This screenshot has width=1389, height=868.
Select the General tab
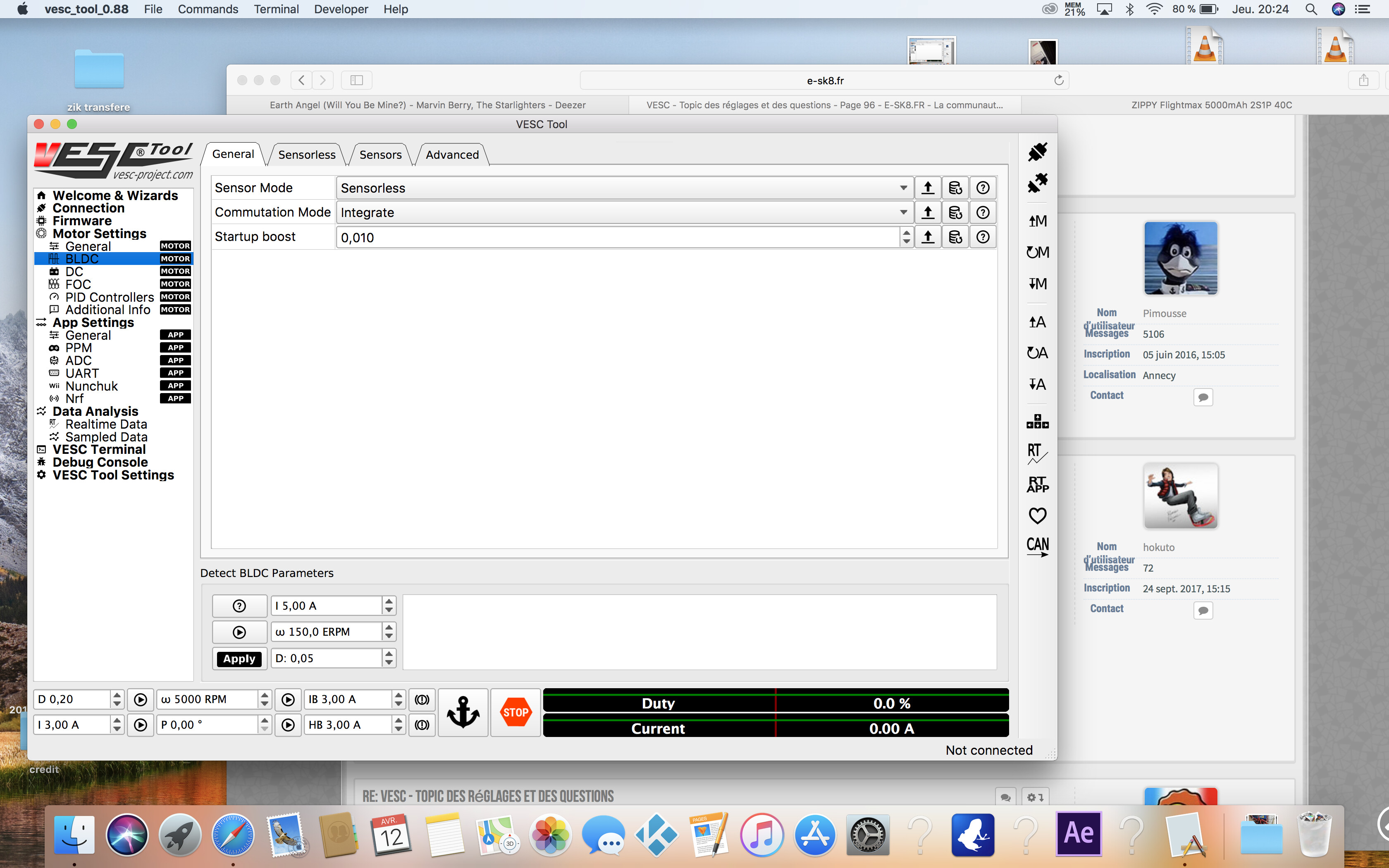[232, 155]
